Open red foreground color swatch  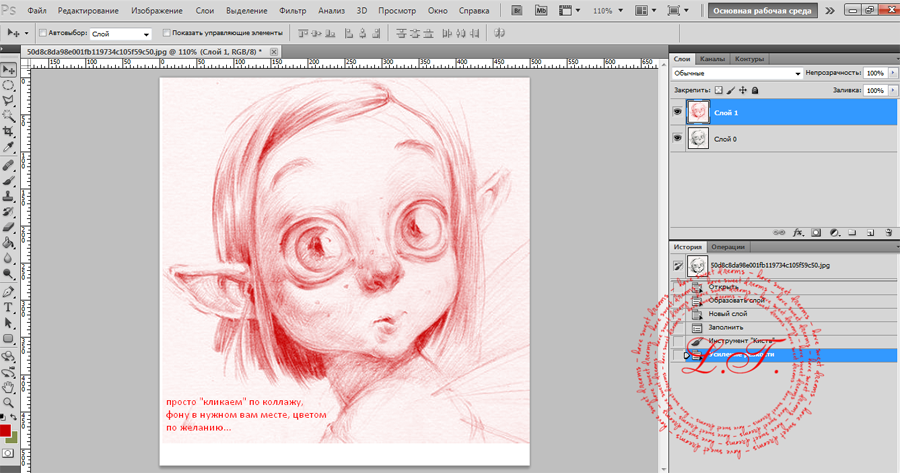coord(5,431)
